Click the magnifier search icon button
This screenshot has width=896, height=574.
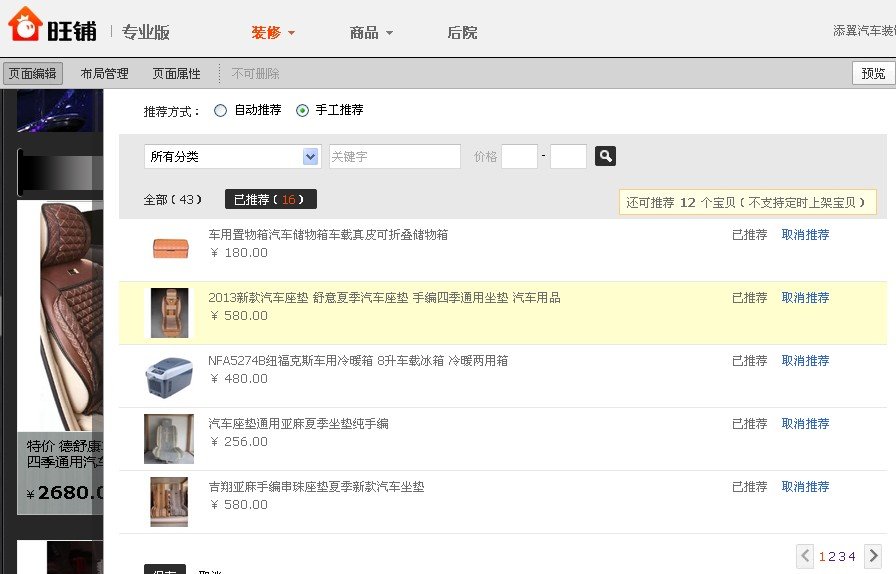coord(605,156)
